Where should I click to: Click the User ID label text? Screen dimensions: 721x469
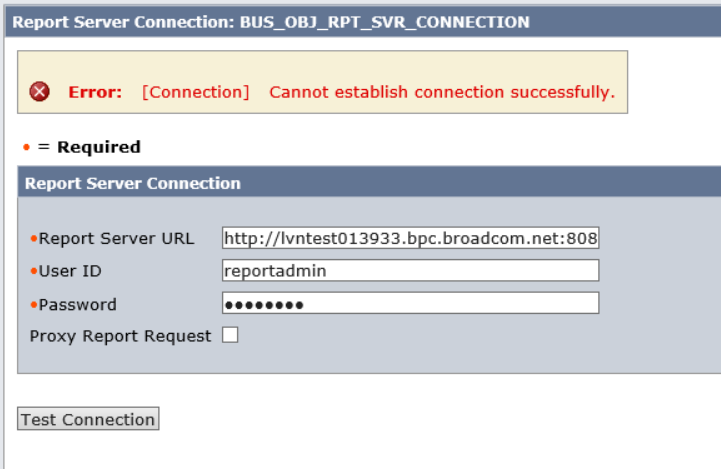(70, 271)
